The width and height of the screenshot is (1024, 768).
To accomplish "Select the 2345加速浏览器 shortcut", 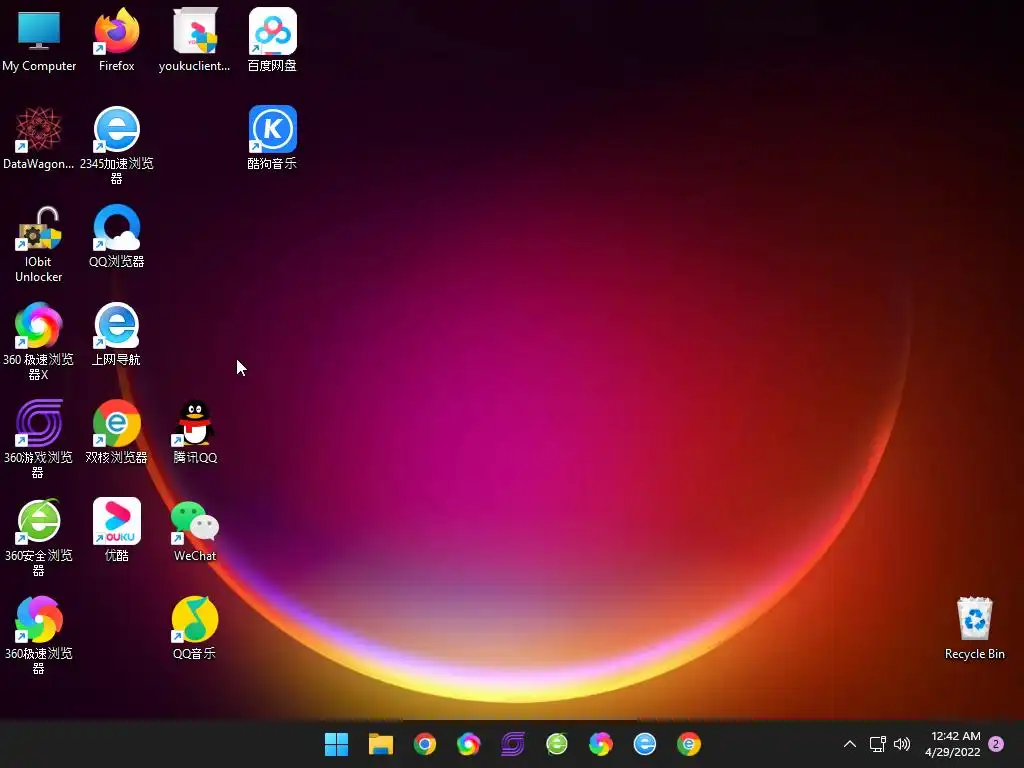I will (x=116, y=145).
